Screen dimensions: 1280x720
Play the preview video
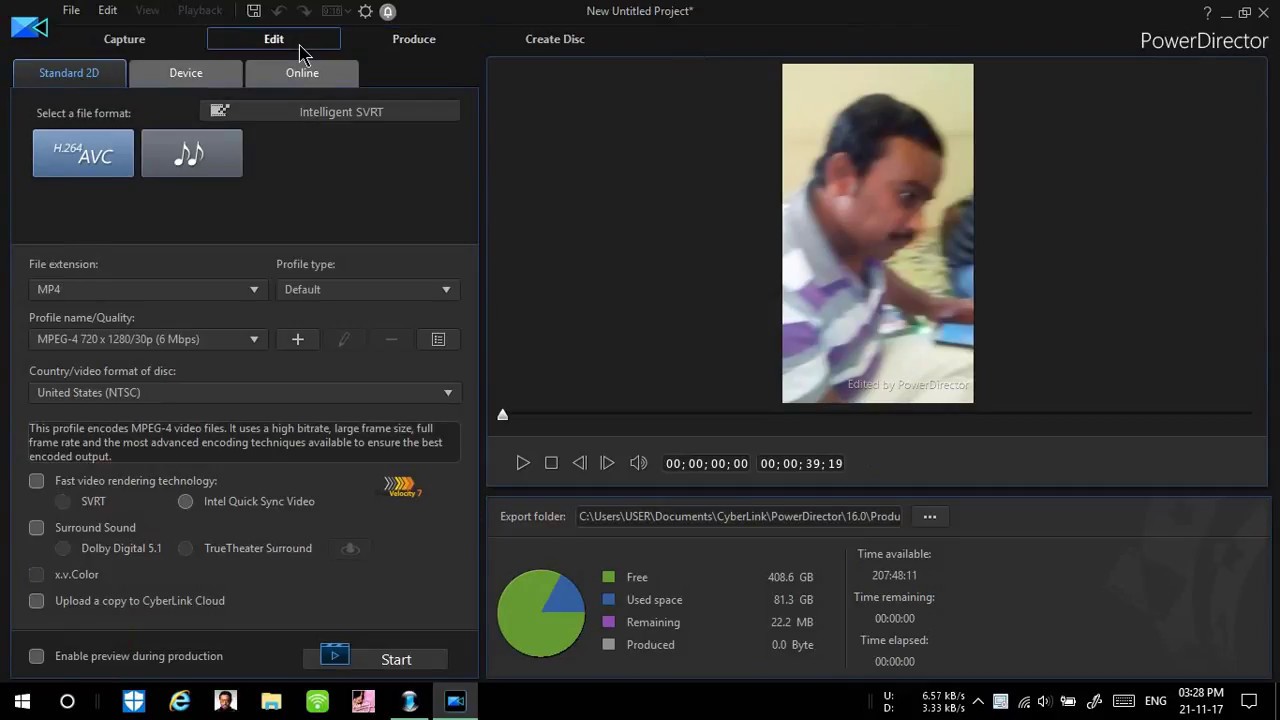522,463
